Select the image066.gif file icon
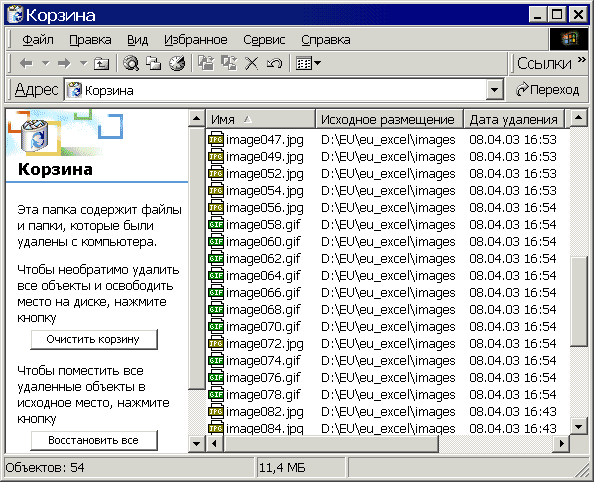594x482 pixels. click(216, 293)
